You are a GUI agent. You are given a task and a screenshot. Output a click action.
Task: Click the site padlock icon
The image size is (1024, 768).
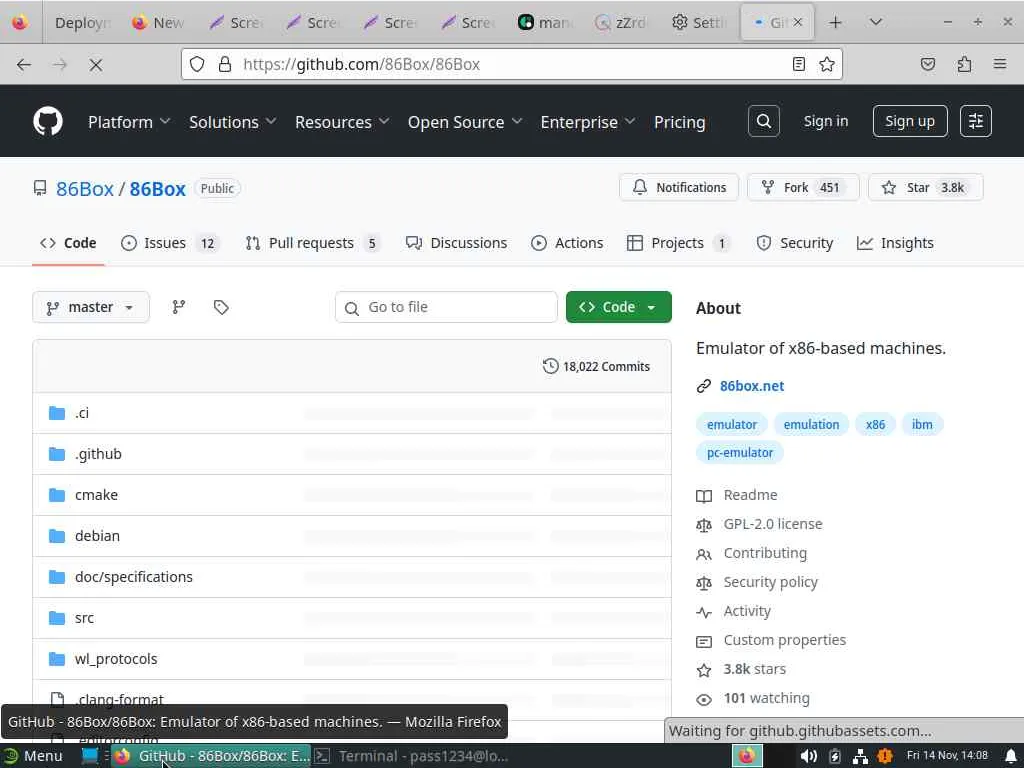pyautogui.click(x=225, y=64)
